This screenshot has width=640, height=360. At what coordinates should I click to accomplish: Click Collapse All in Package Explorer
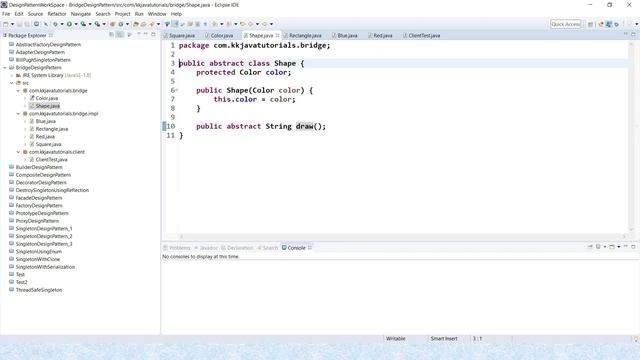(111, 35)
